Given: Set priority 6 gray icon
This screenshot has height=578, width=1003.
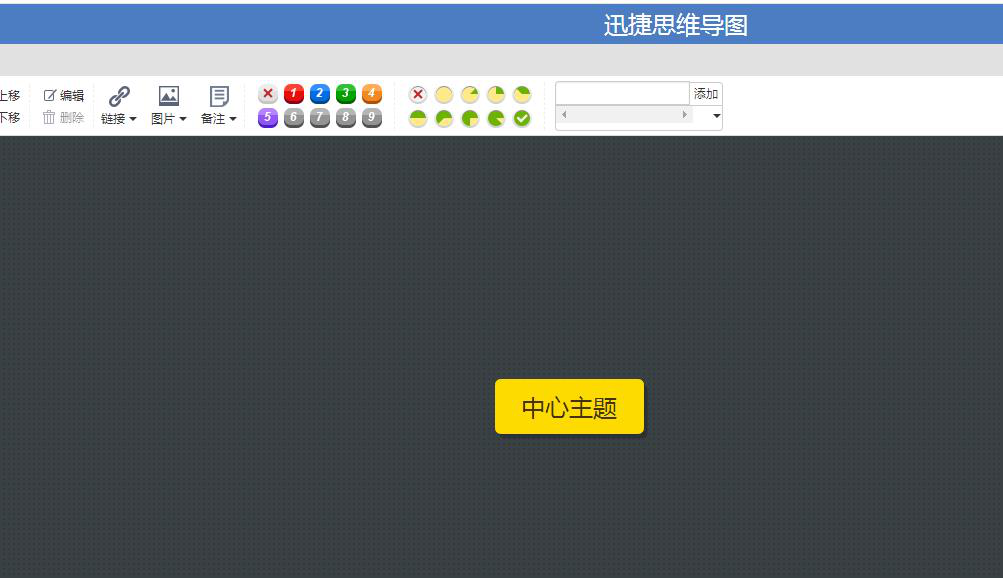Looking at the screenshot, I should pyautogui.click(x=294, y=118).
